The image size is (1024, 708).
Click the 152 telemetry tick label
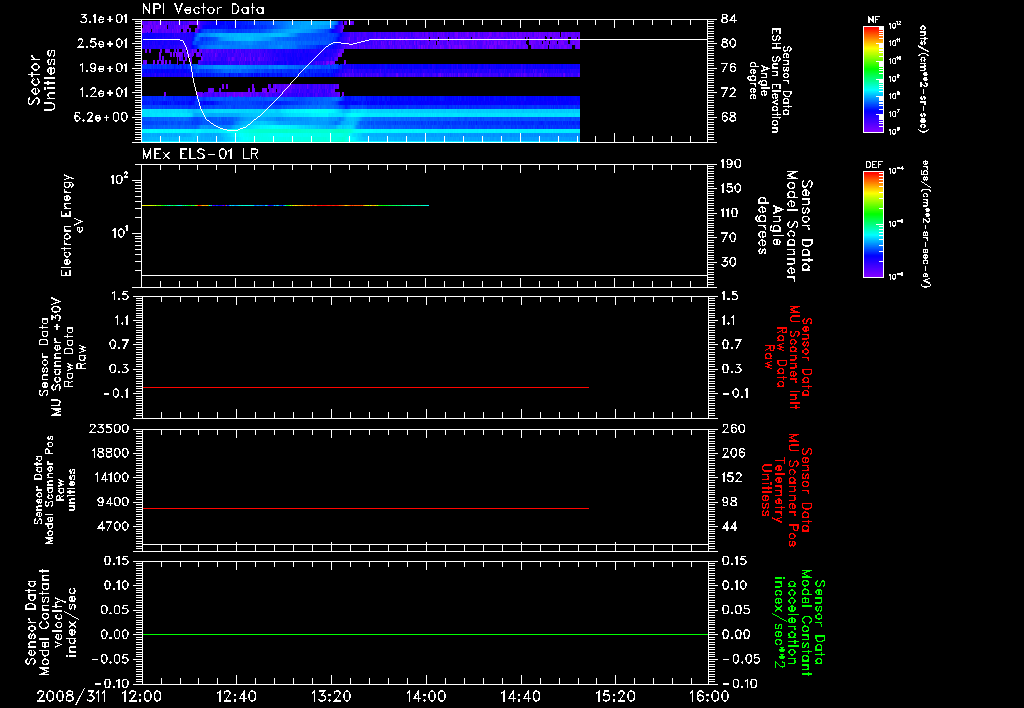[731, 477]
